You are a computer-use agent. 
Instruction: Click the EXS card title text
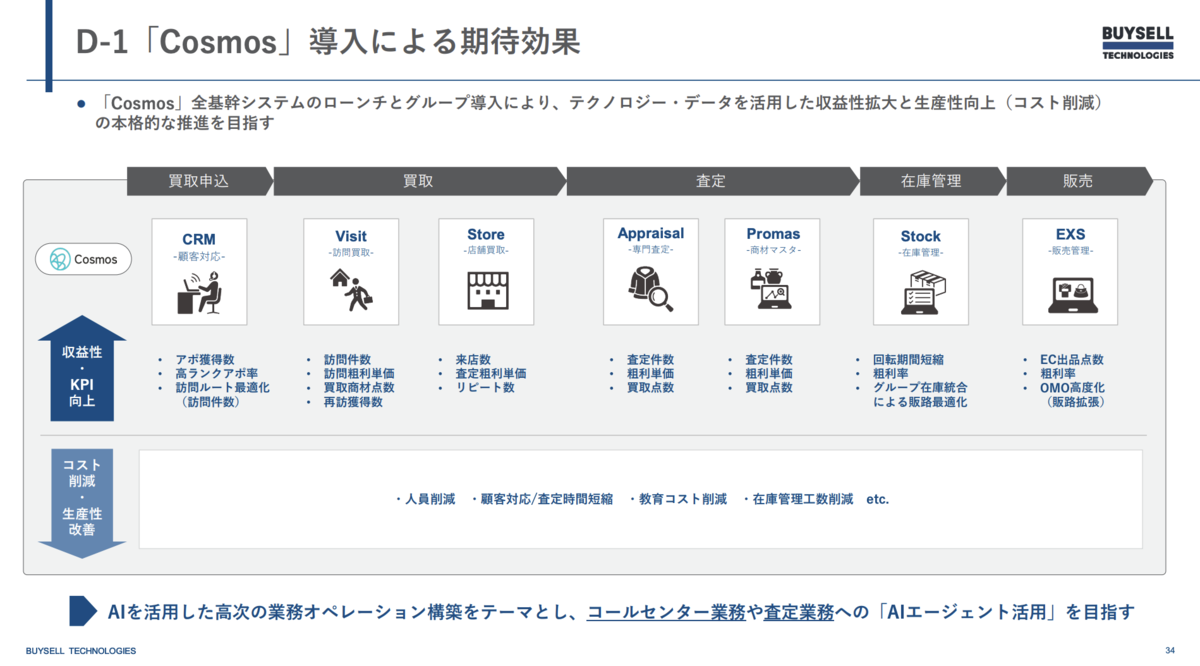point(1070,235)
